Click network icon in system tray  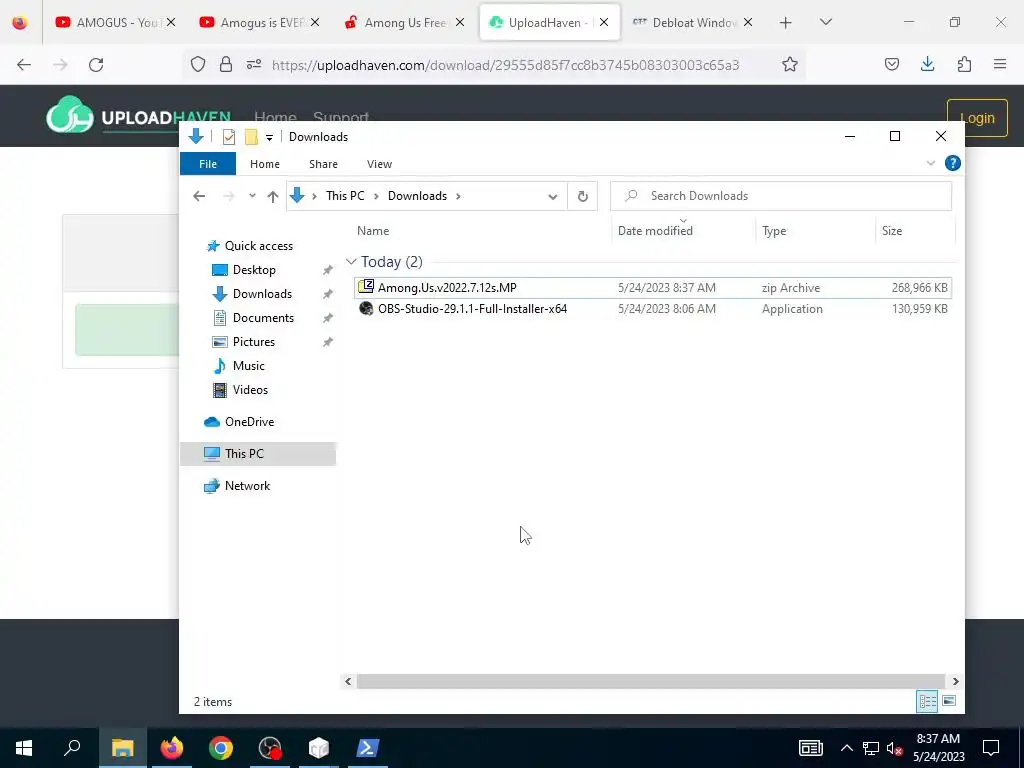(871, 748)
